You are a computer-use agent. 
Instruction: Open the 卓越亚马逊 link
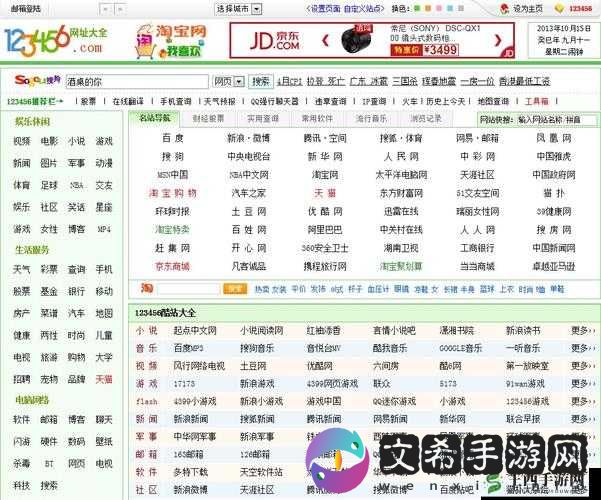pyautogui.click(x=554, y=266)
